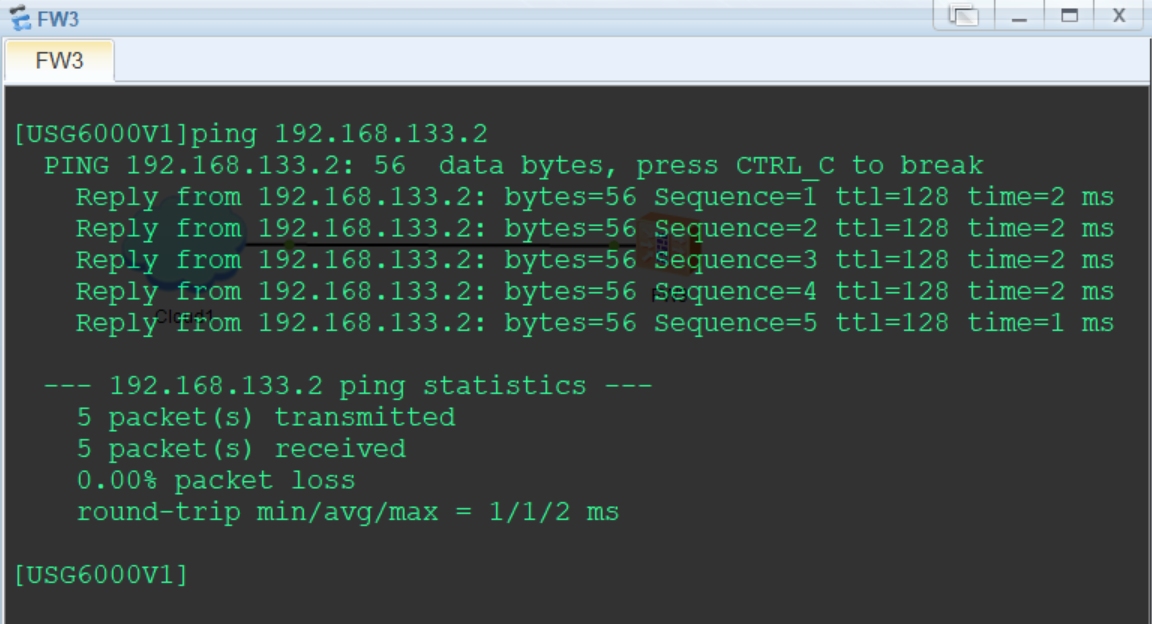Click the reply line with Sequence=4
Viewport: 1152px width, 624px height.
(594, 292)
